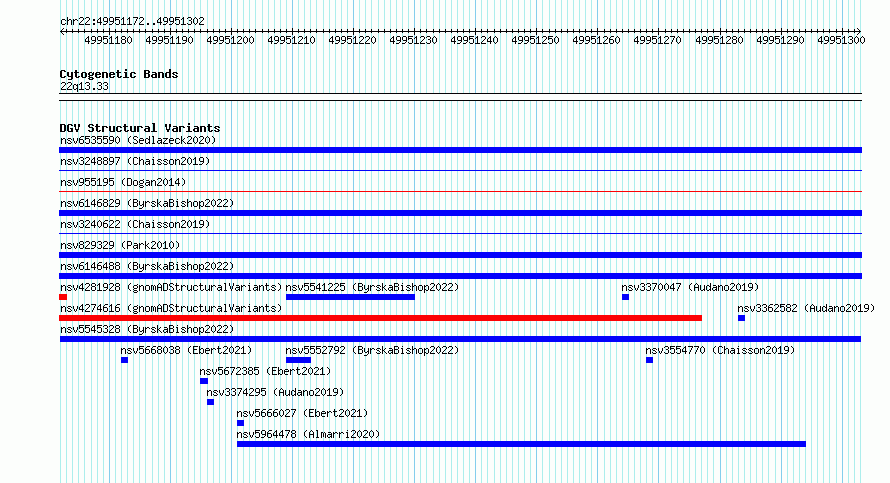Click nsv3362582 (Audano2019) label
Viewport: 890px width, 483px height.
click(806, 308)
